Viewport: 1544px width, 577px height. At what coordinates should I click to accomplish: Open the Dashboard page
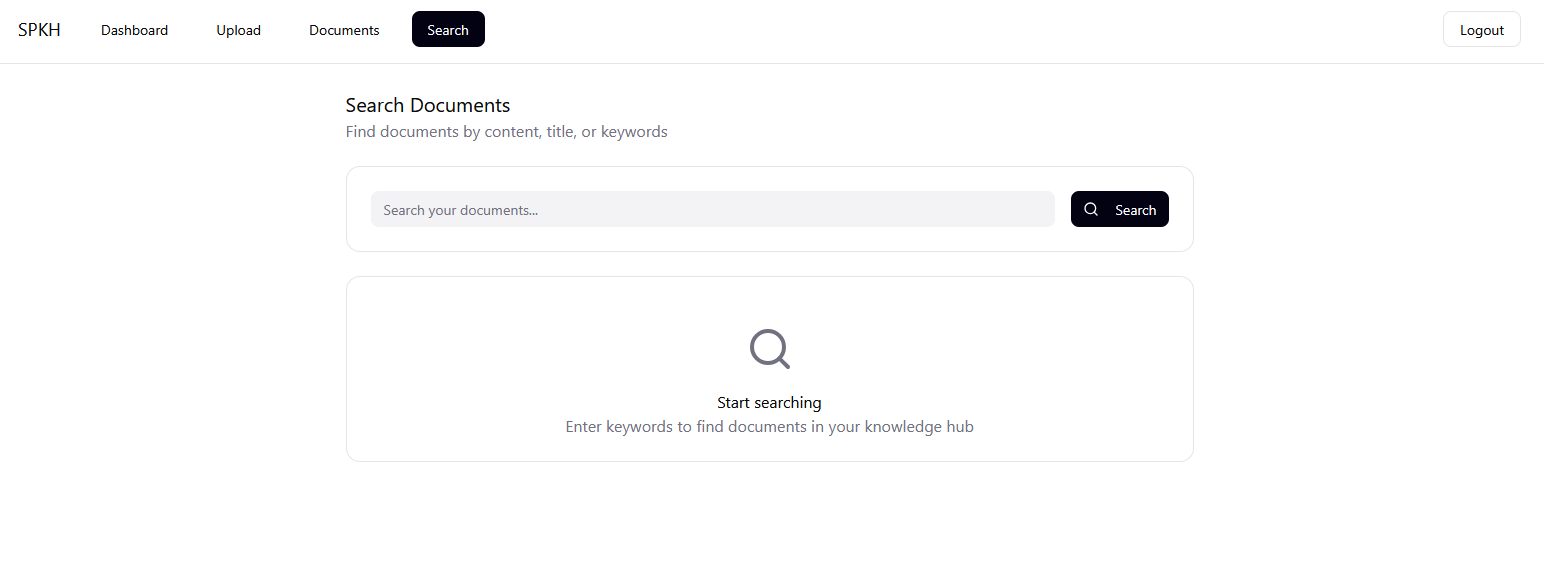point(134,30)
